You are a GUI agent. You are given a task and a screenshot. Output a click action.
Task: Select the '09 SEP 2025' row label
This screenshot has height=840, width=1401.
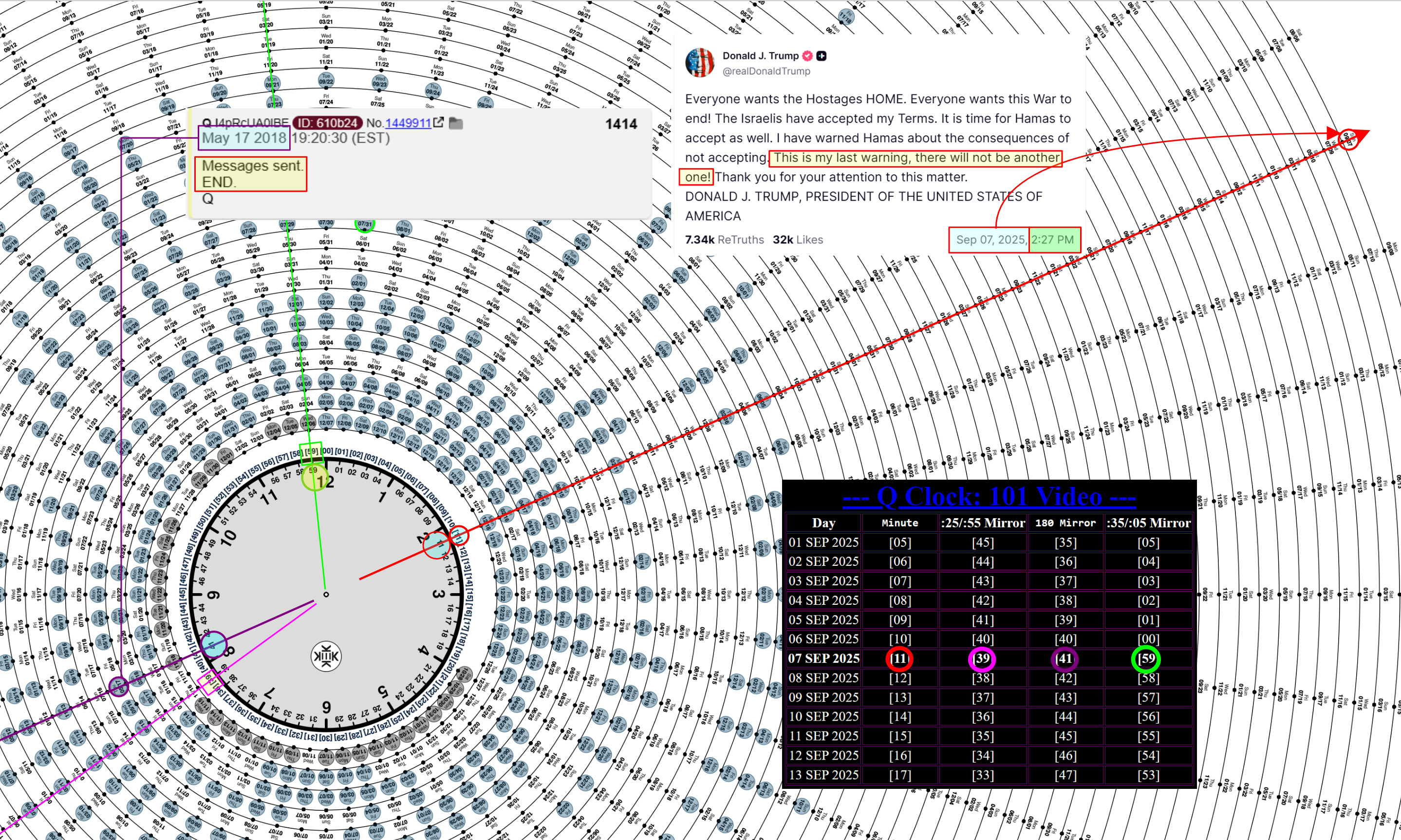(823, 697)
